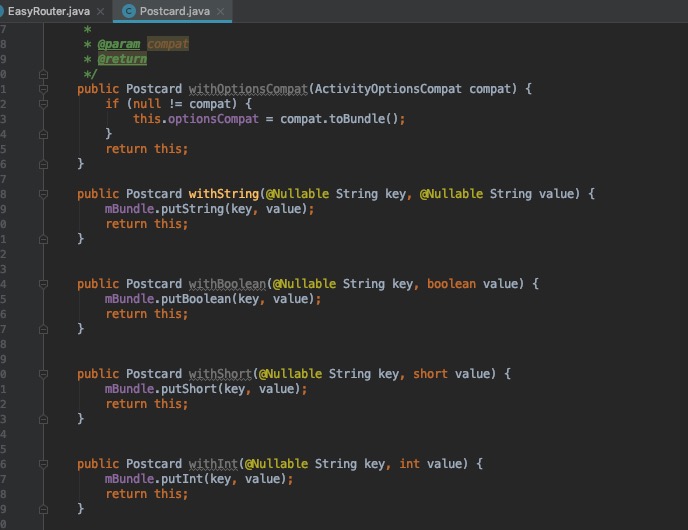Click fold end marker of withShort method
Image resolution: width=688 pixels, height=530 pixels.
tap(43, 419)
